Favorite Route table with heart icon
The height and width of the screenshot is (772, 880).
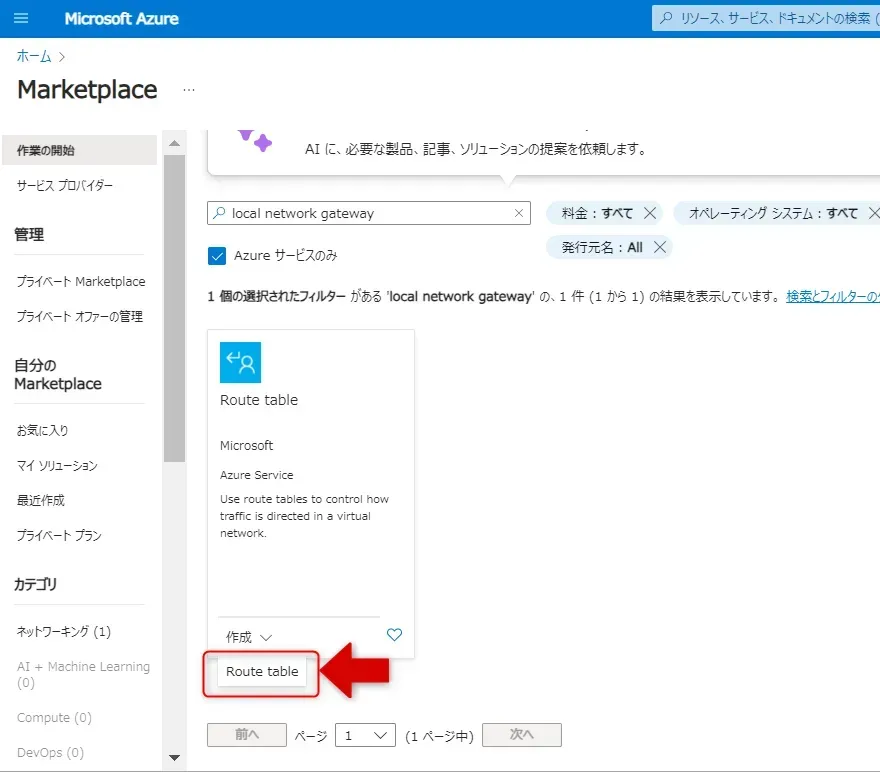point(394,635)
